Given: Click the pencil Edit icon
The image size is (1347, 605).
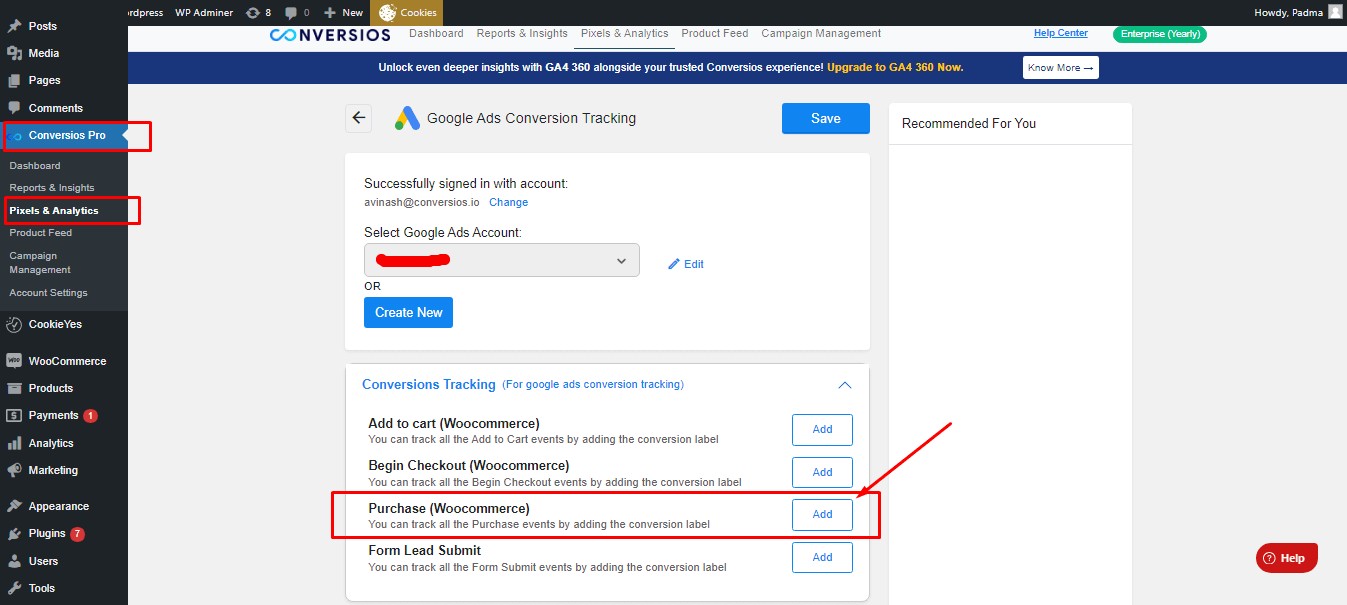Looking at the screenshot, I should click(x=674, y=264).
